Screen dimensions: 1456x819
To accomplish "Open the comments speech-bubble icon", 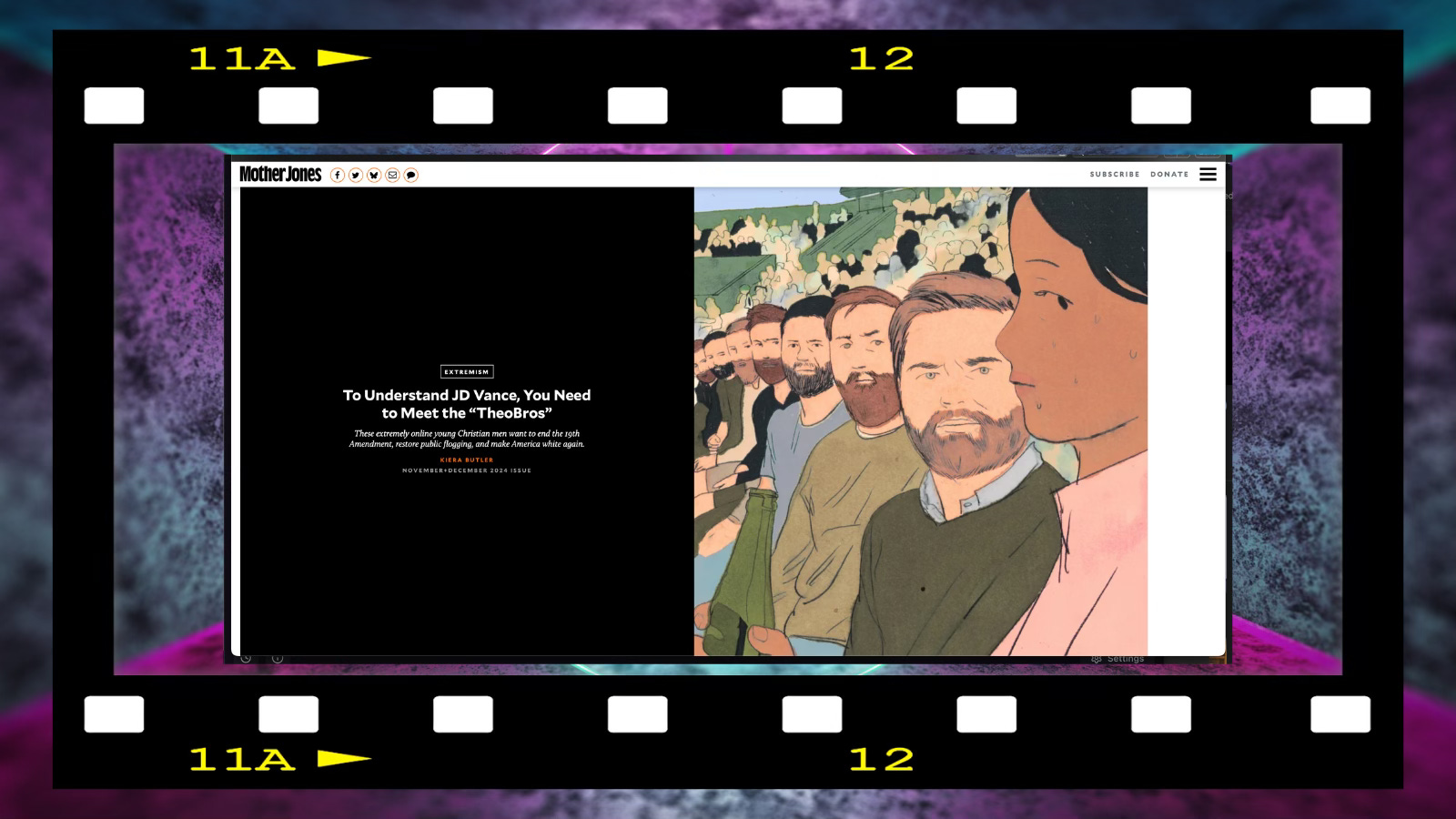I will [411, 175].
